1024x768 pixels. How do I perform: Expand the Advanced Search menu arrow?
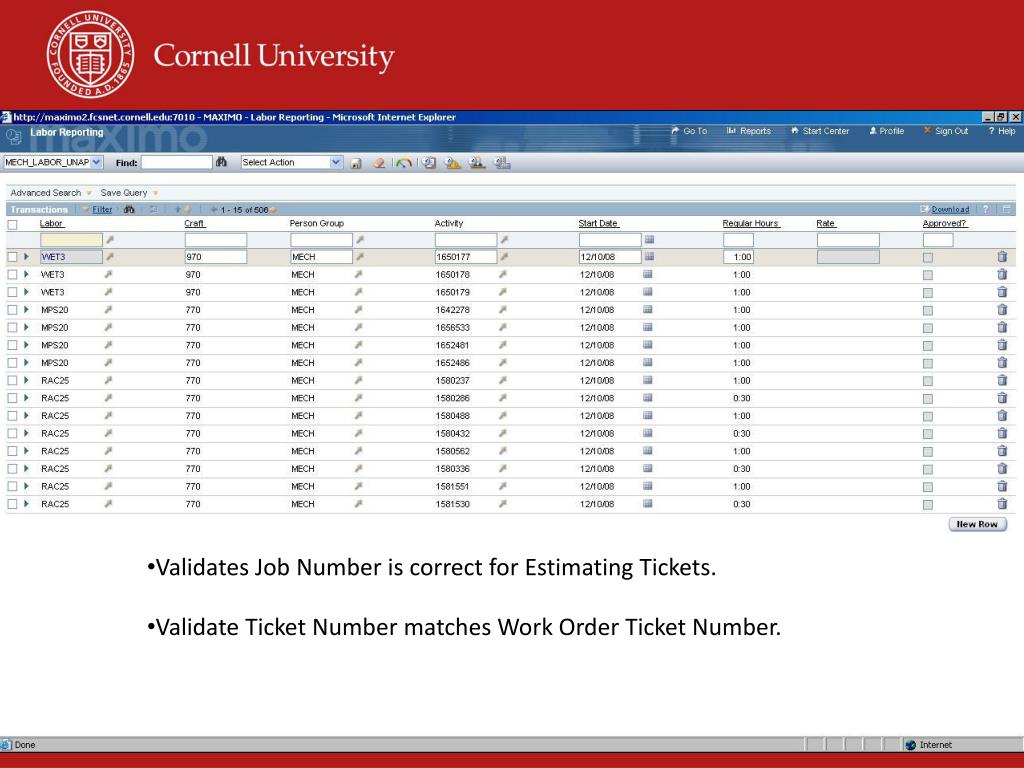coord(89,193)
